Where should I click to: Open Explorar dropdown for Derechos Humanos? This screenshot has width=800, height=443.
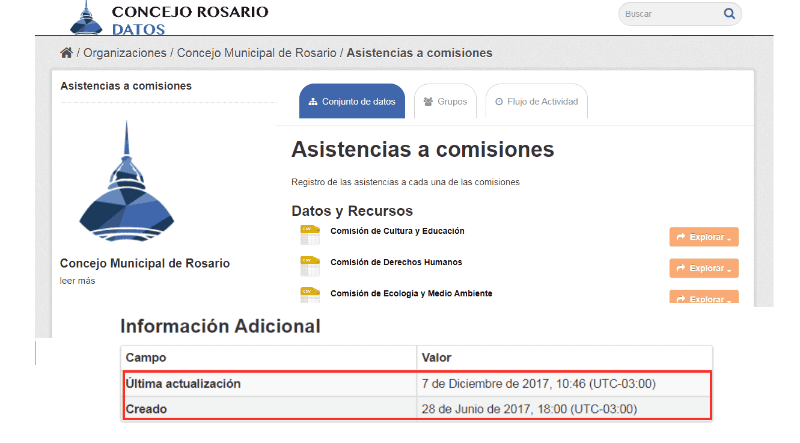point(704,268)
